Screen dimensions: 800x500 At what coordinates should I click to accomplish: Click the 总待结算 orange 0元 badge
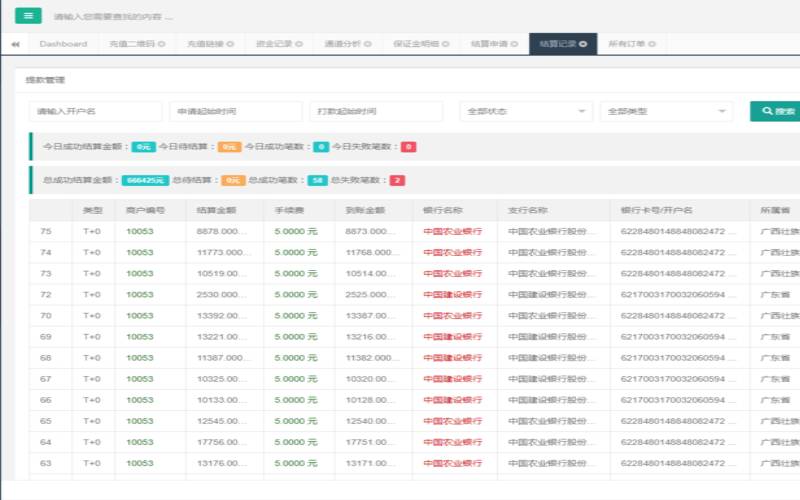coord(233,180)
